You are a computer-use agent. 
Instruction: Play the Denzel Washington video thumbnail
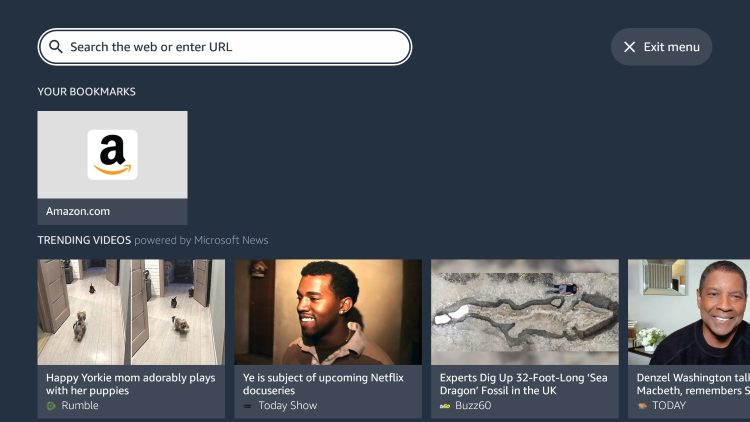(689, 312)
